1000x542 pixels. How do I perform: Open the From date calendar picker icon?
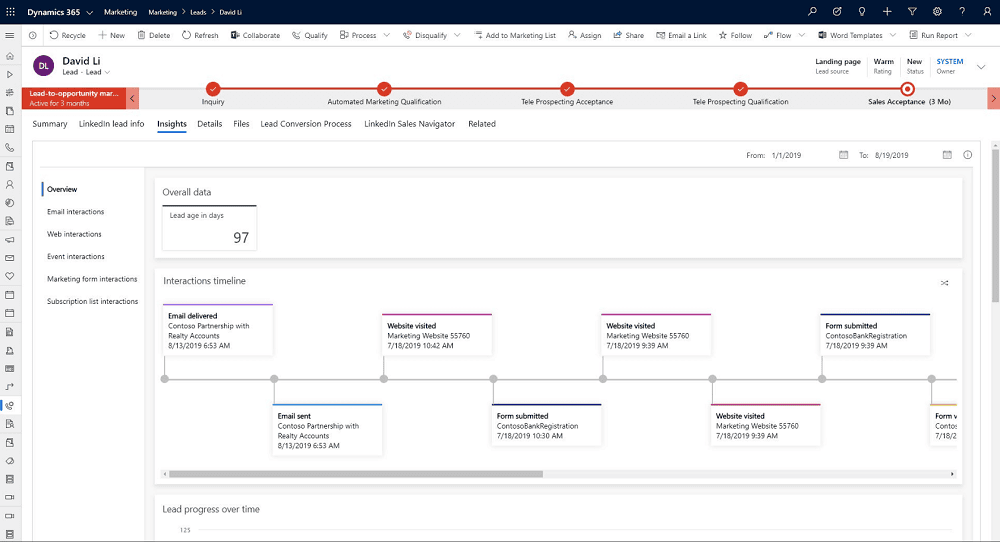click(x=843, y=155)
